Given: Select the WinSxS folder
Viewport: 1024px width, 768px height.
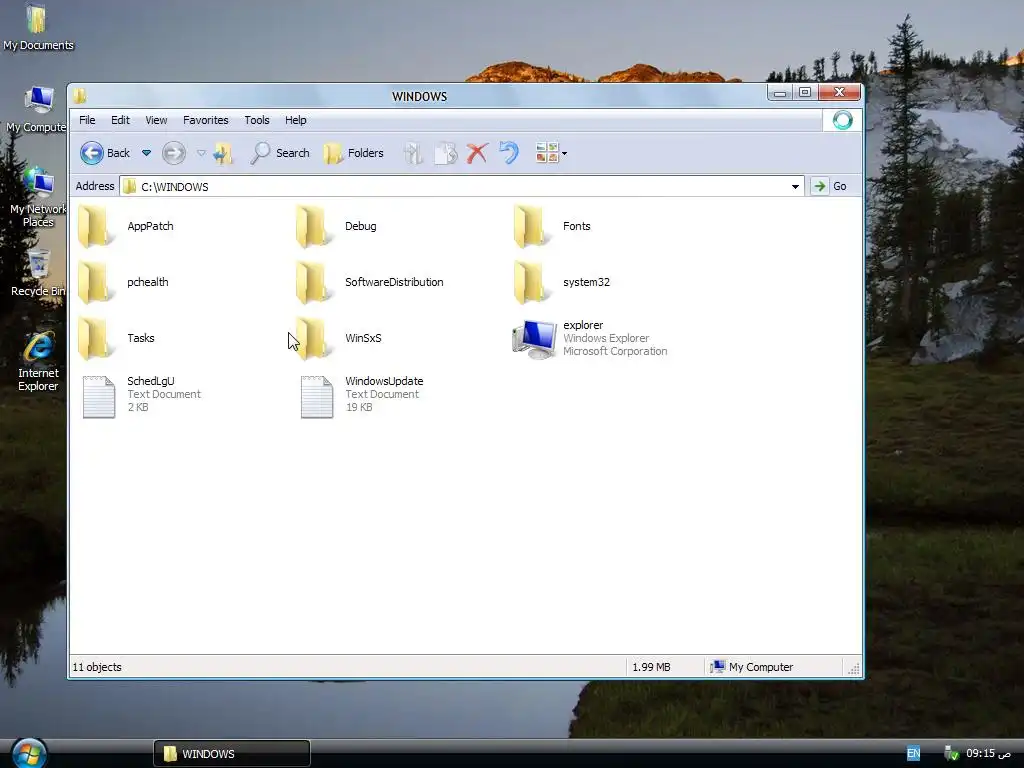Looking at the screenshot, I should (338, 338).
